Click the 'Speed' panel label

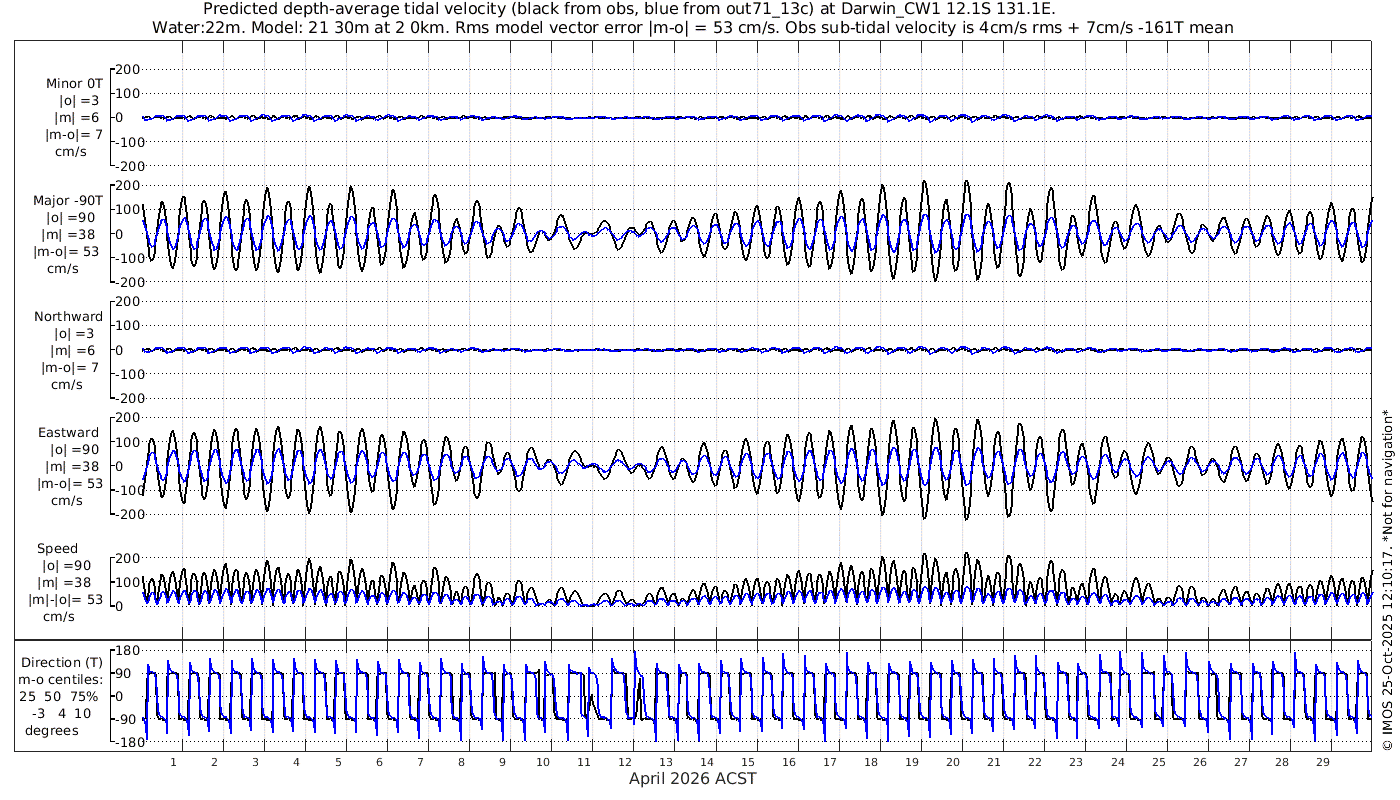[58, 549]
